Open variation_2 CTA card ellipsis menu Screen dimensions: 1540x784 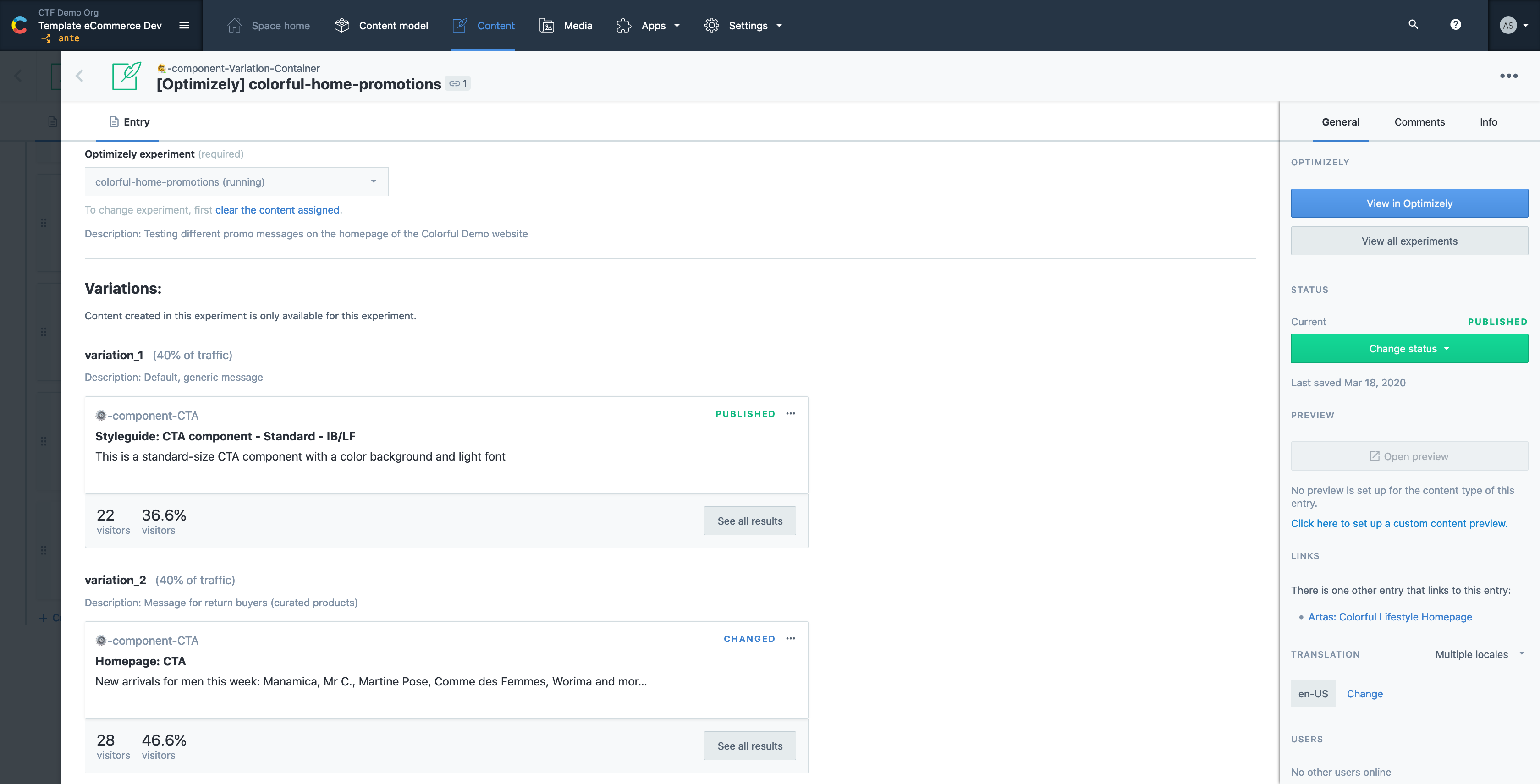790,639
